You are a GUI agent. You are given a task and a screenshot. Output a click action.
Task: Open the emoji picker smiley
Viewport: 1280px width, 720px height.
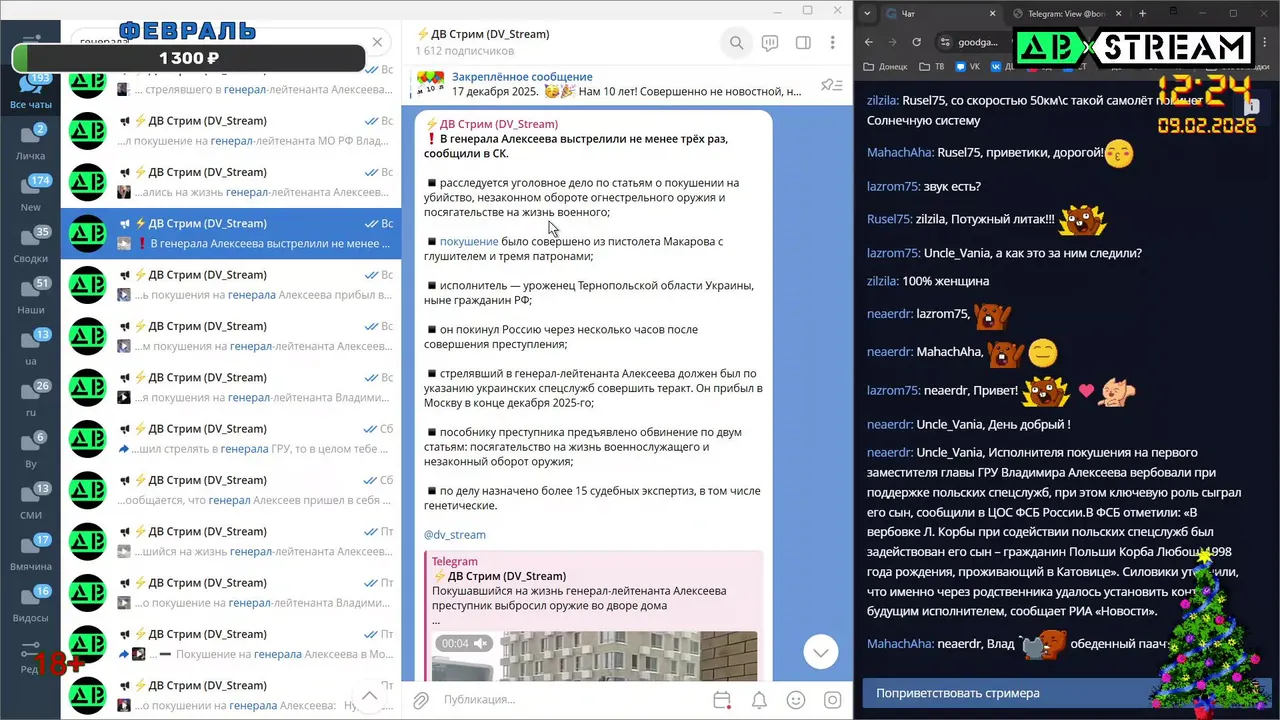tap(796, 700)
